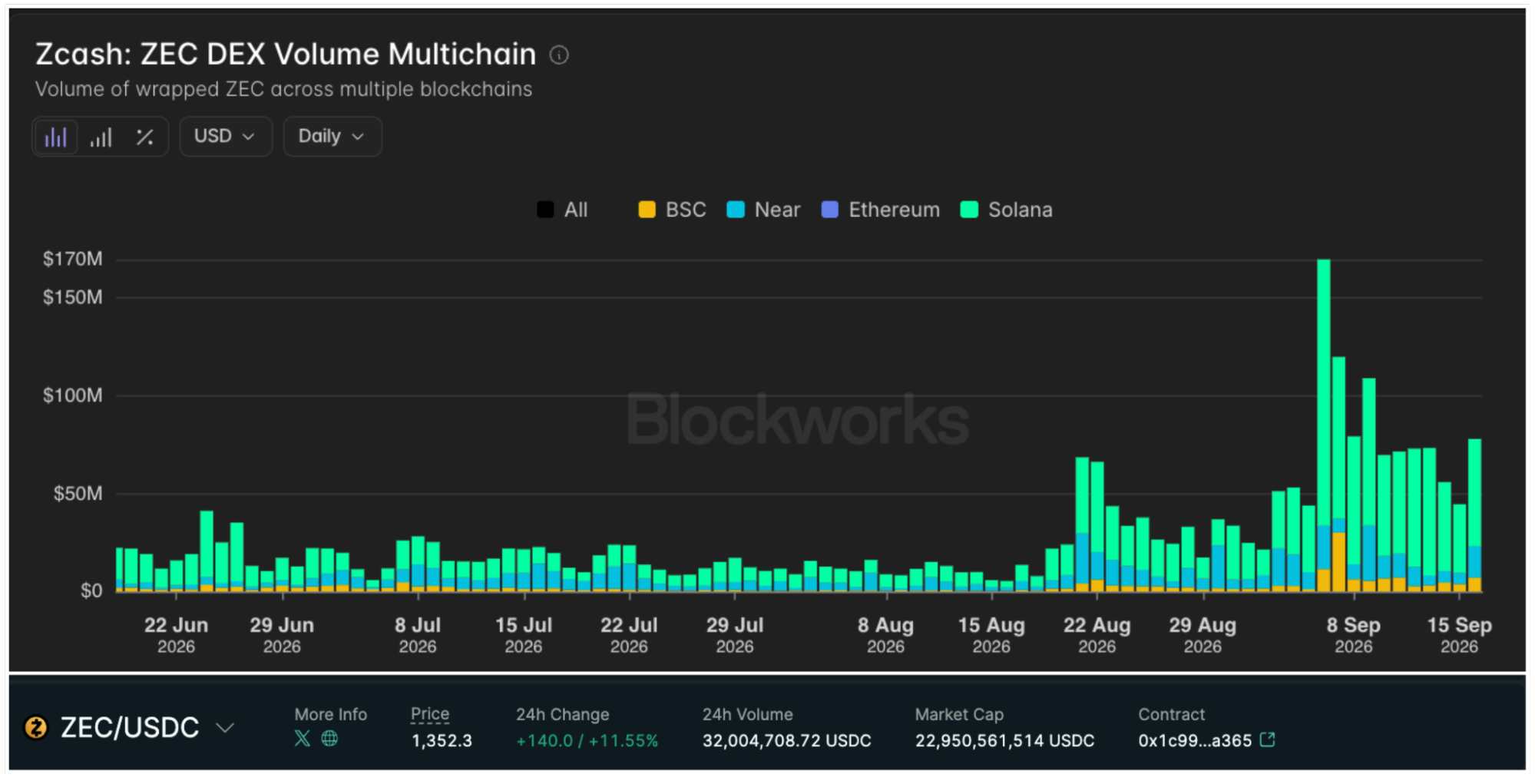Click the contract address 0x1c99...a365

(1195, 741)
